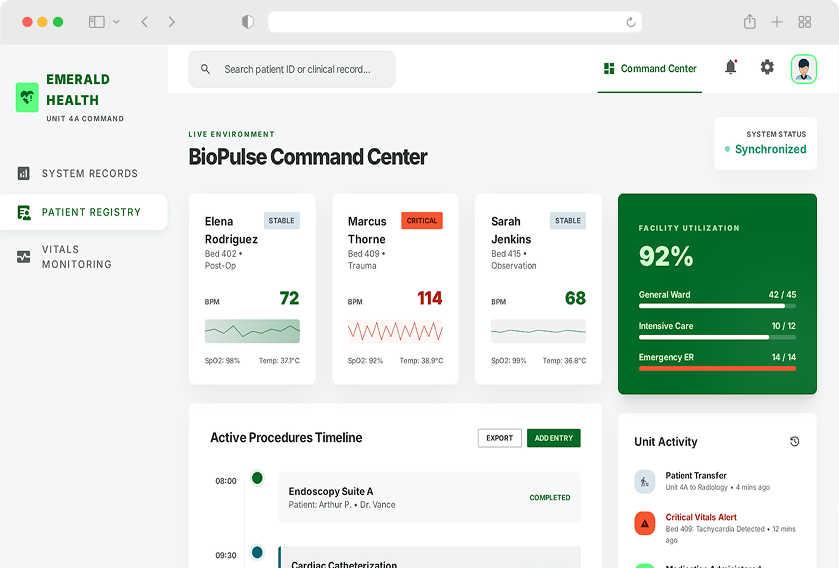Screen dimensions: 839x568
Task: Open Elena Rodriguez heart rate chart
Action: [x=252, y=331]
